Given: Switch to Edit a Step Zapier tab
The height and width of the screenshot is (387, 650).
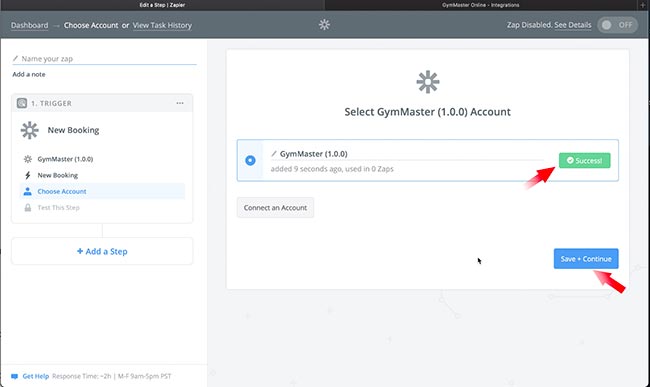Looking at the screenshot, I should 162,5.
